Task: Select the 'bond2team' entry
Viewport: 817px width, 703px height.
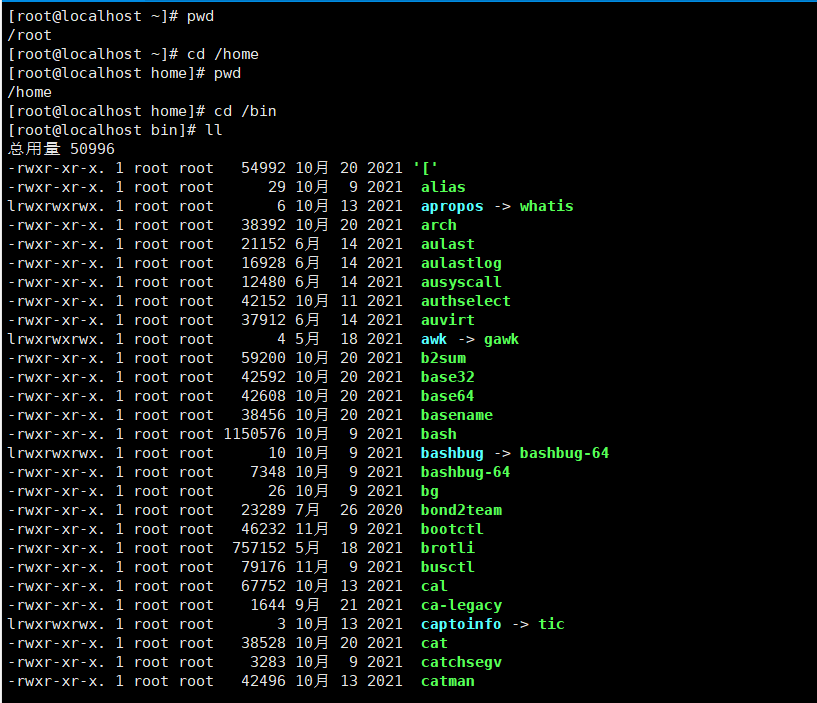Action: pyautogui.click(x=461, y=510)
